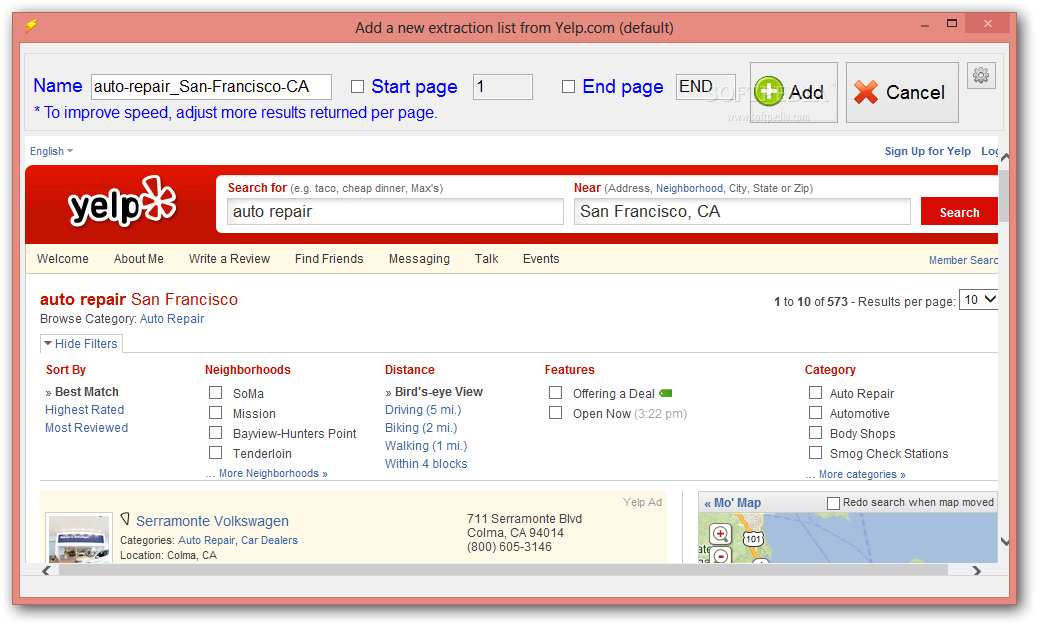The image size is (1037, 625).
Task: Open the Messaging tab
Action: pos(419,259)
